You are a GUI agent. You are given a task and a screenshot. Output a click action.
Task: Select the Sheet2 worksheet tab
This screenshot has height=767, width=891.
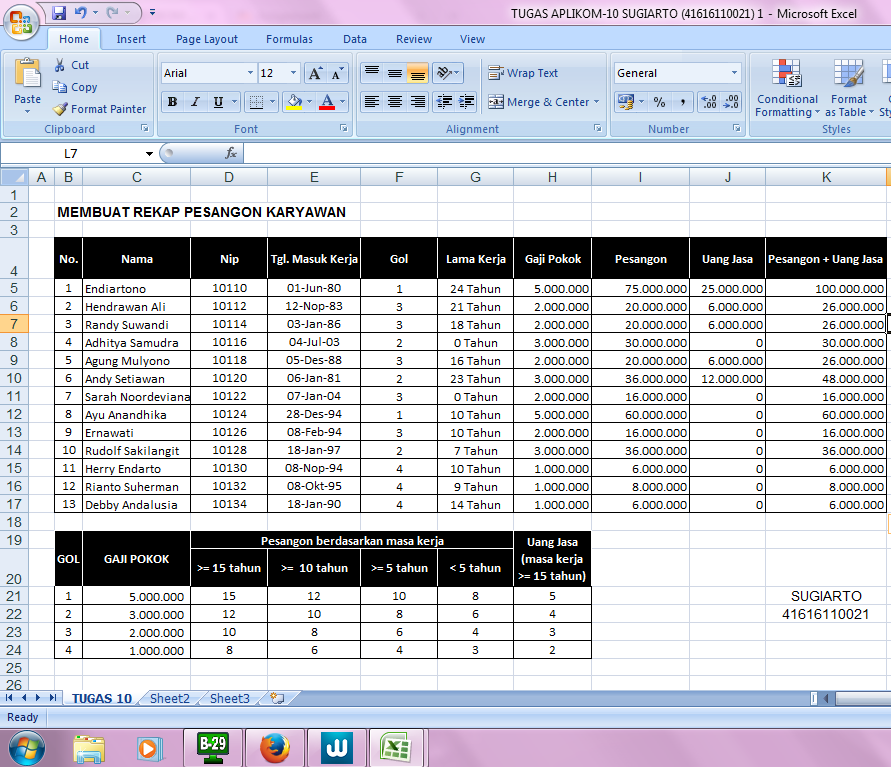point(169,698)
